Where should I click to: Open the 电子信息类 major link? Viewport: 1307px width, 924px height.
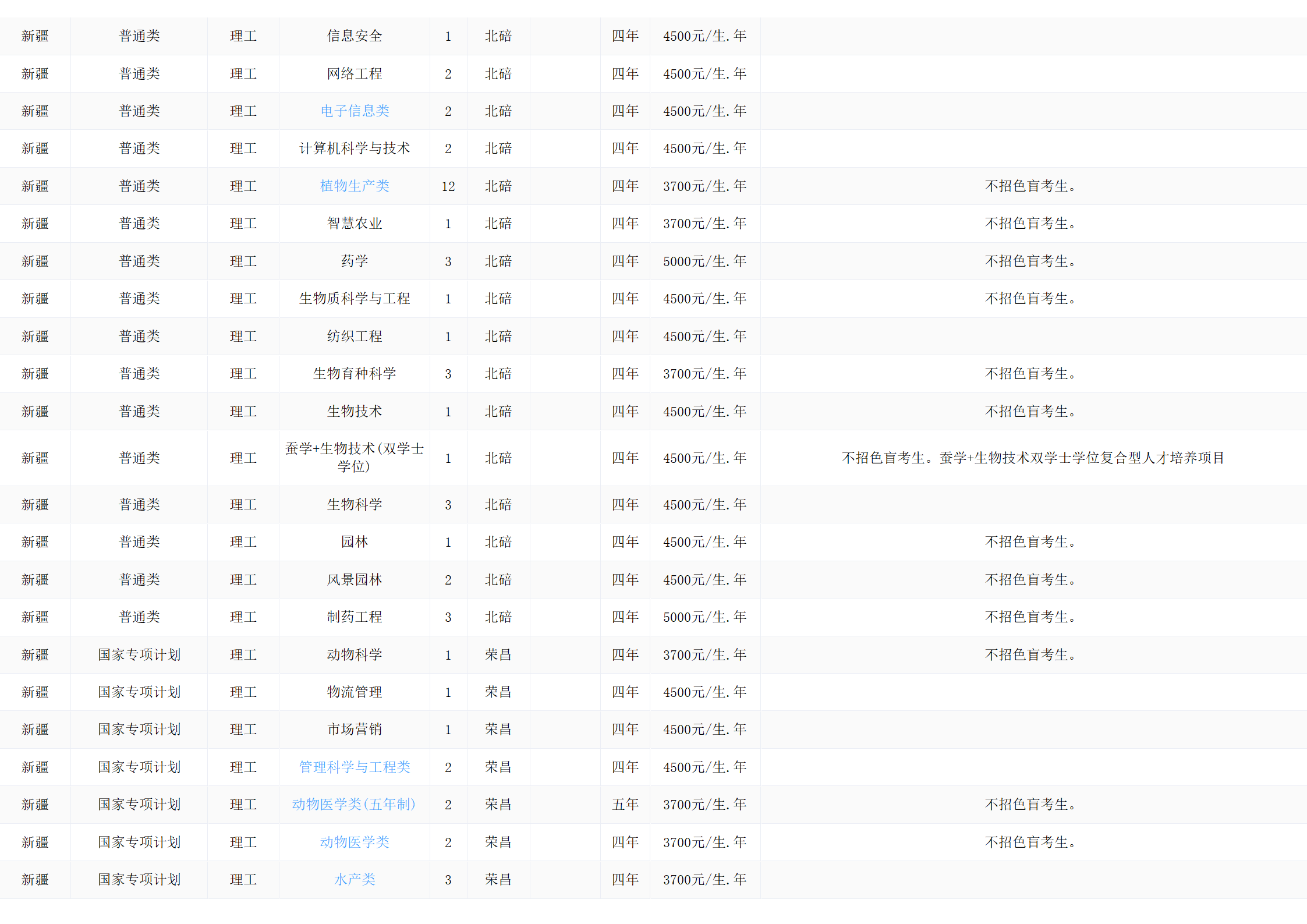(x=355, y=111)
